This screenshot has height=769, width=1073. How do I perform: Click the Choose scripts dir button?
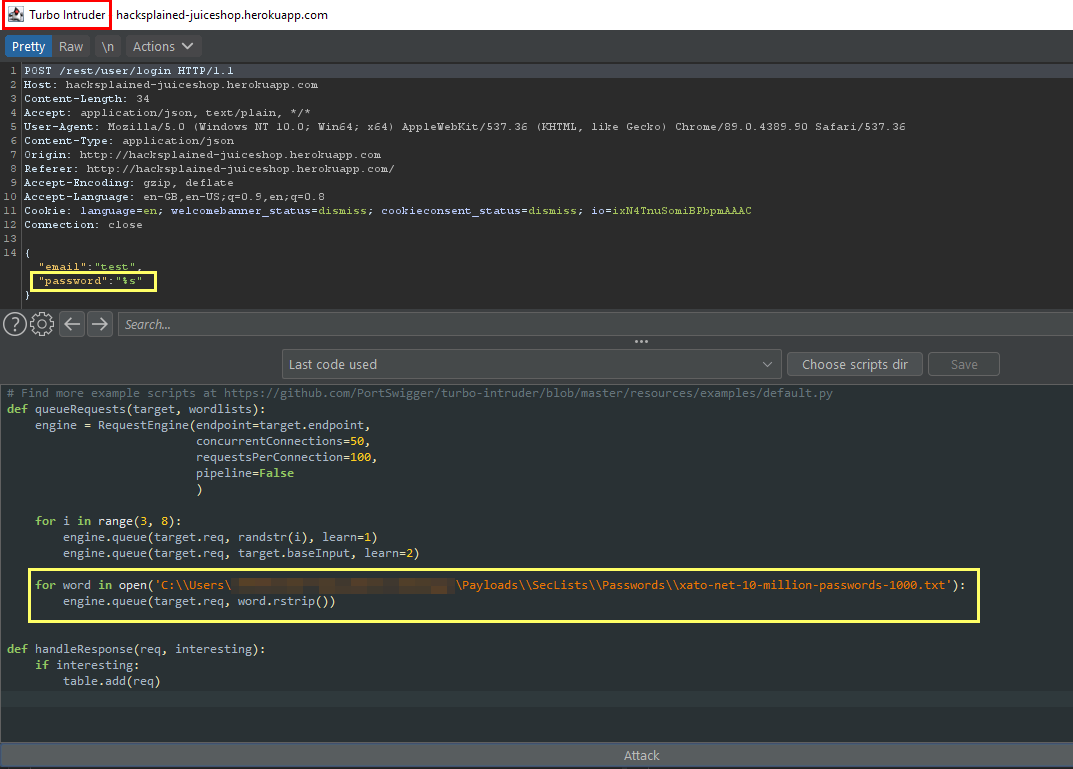[x=855, y=365]
